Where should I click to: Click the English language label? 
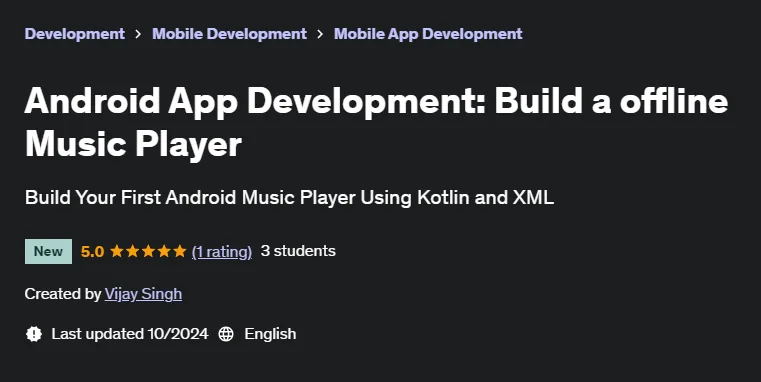[x=270, y=334]
